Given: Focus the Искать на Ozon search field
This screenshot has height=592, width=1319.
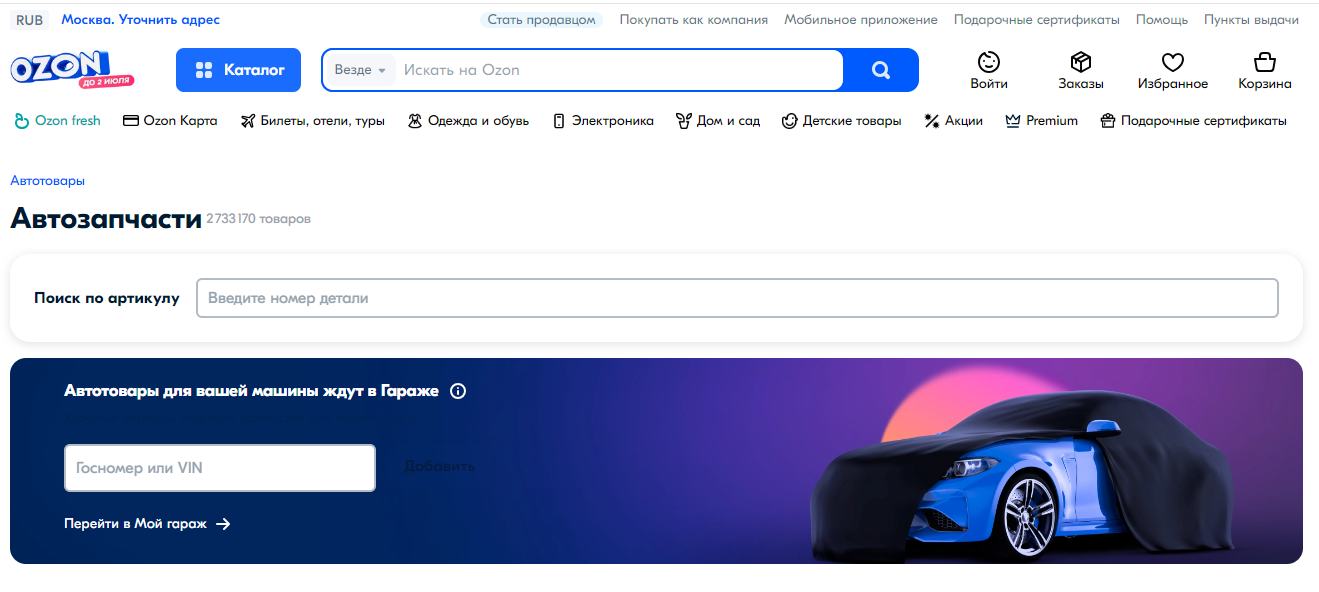Looking at the screenshot, I should (x=620, y=70).
